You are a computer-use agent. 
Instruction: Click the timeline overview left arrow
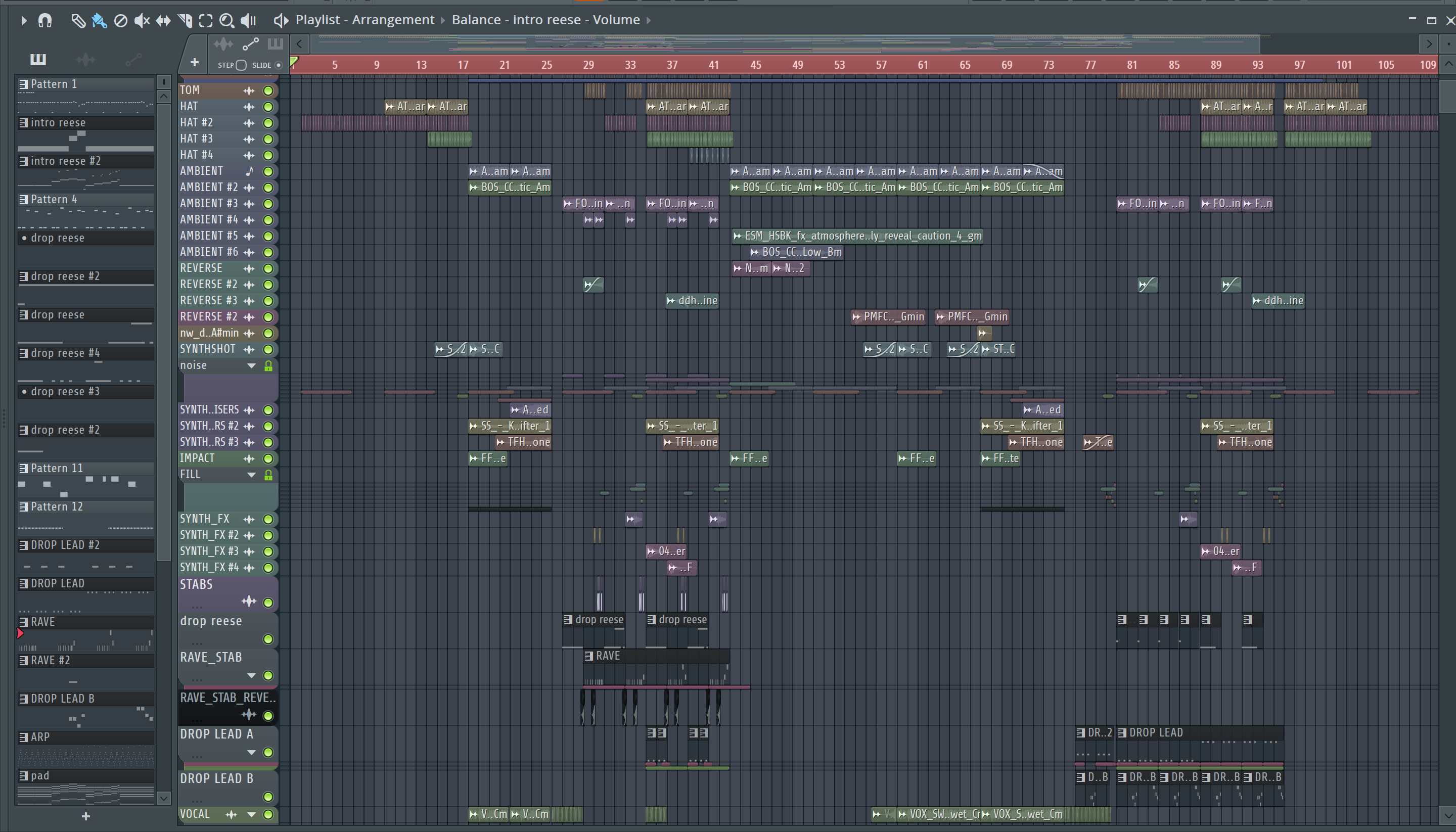pyautogui.click(x=299, y=43)
